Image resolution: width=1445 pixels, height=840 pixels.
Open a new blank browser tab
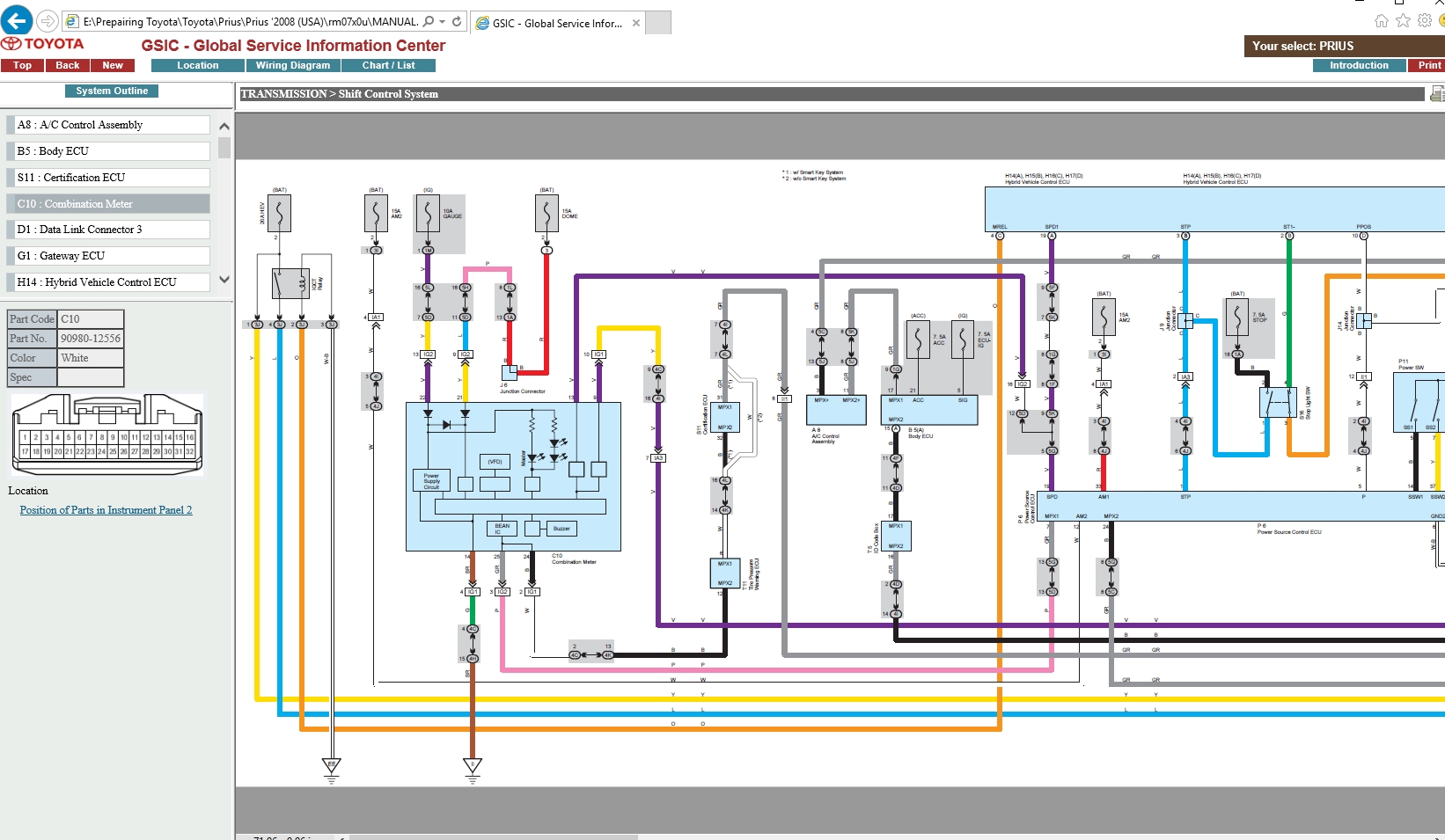658,23
